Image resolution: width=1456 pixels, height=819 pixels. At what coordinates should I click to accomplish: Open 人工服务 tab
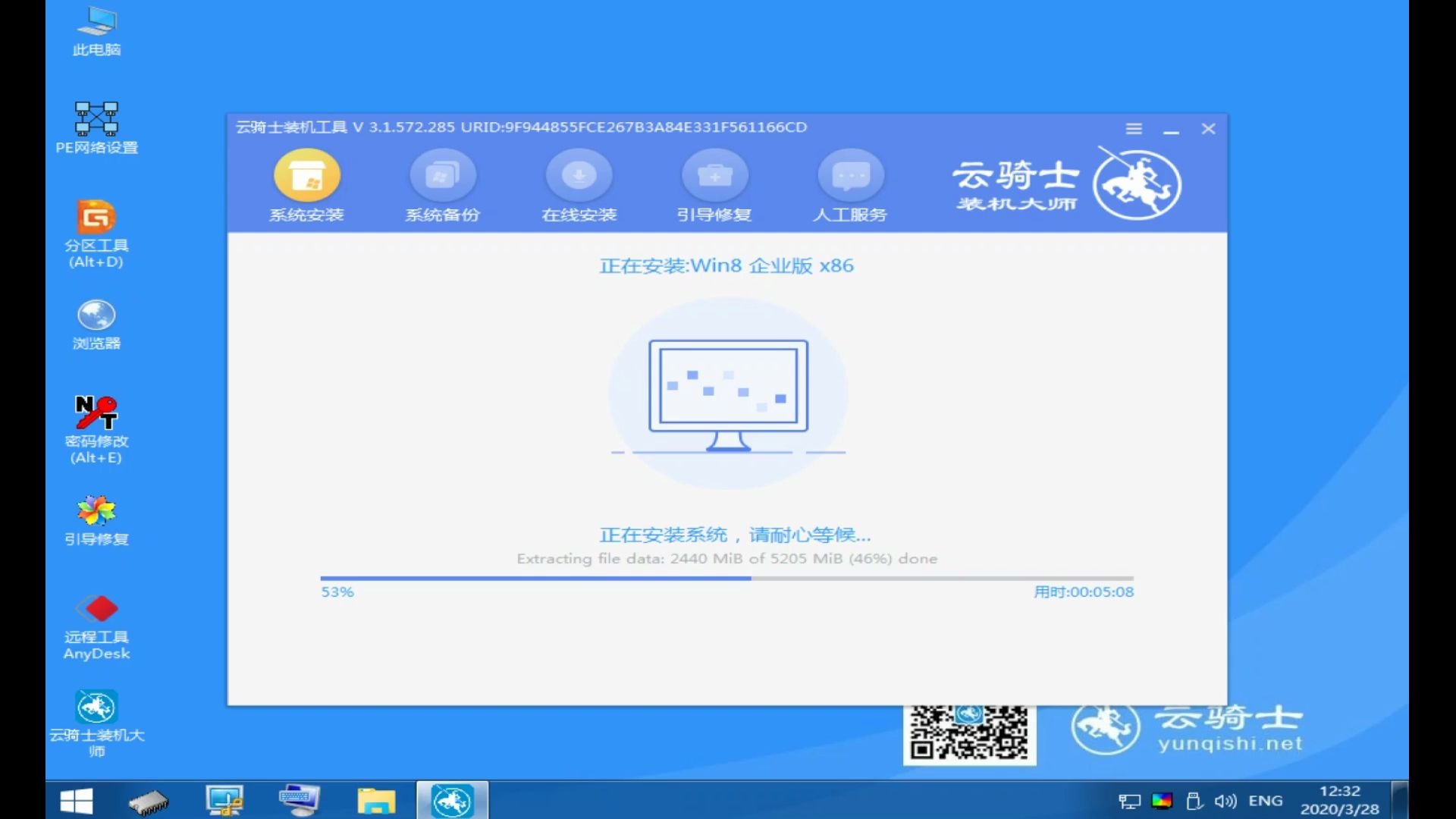[850, 186]
